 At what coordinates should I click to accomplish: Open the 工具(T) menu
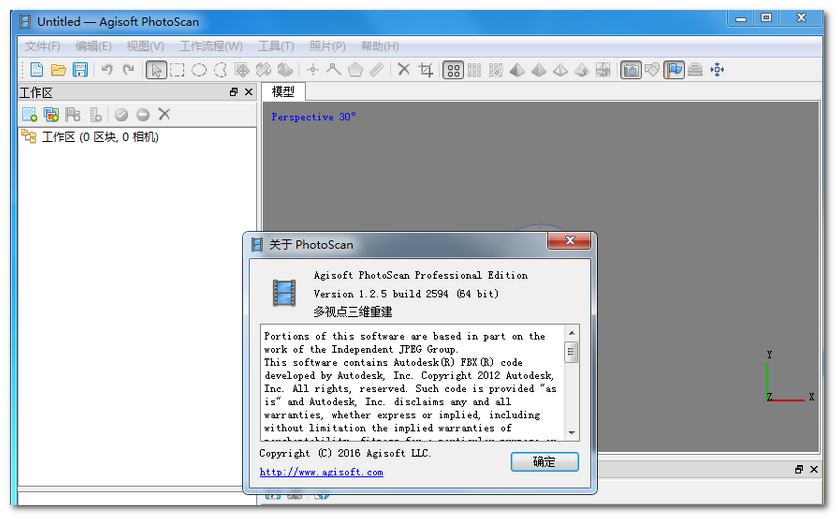(276, 46)
